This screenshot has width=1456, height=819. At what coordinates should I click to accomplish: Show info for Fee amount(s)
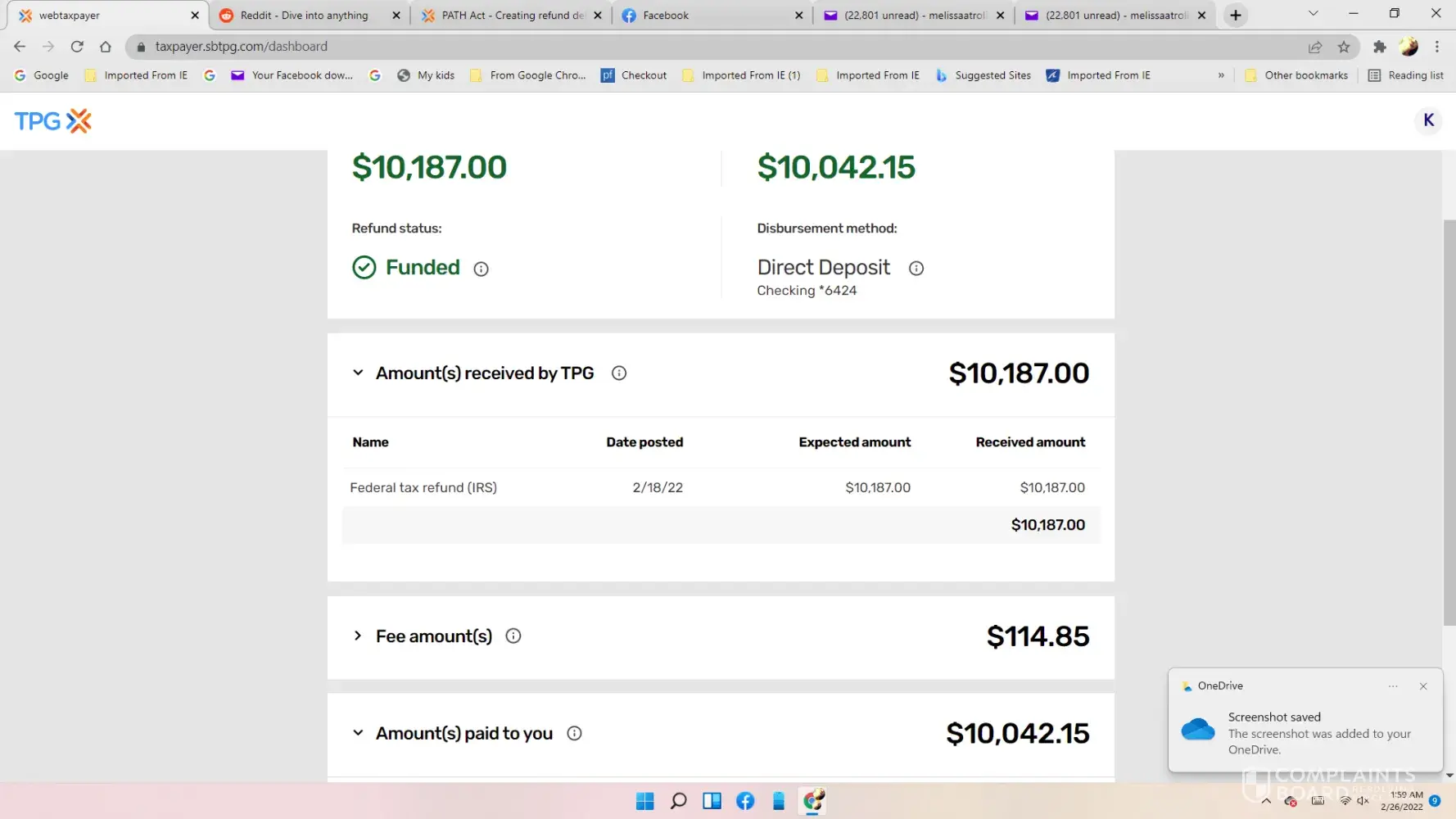point(513,636)
